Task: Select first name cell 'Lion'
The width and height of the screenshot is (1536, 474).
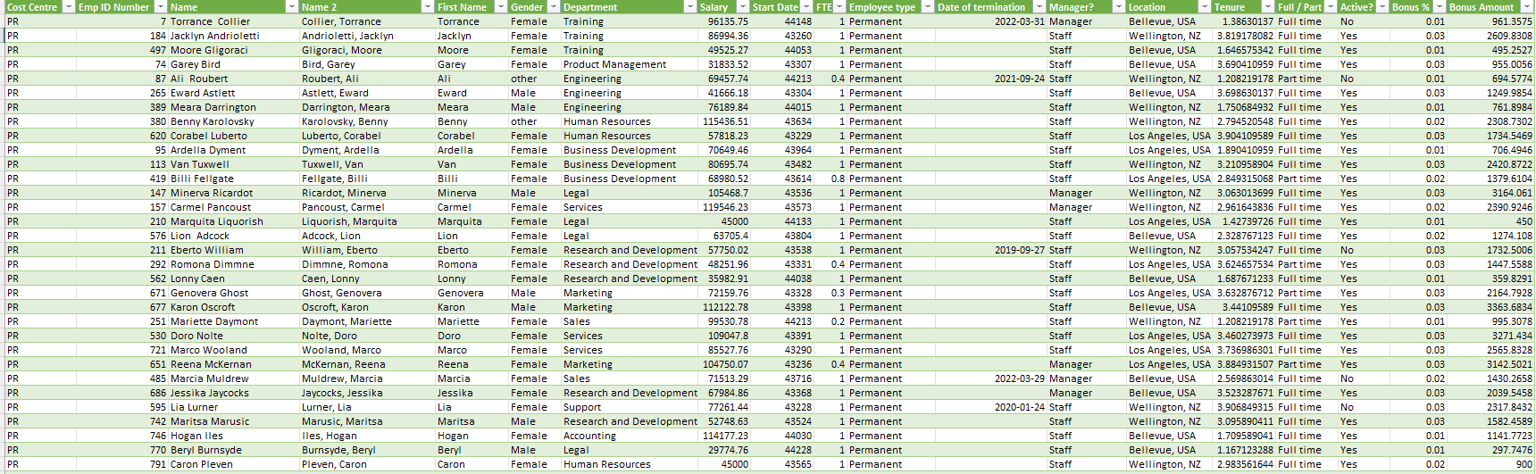Action: 472,236
